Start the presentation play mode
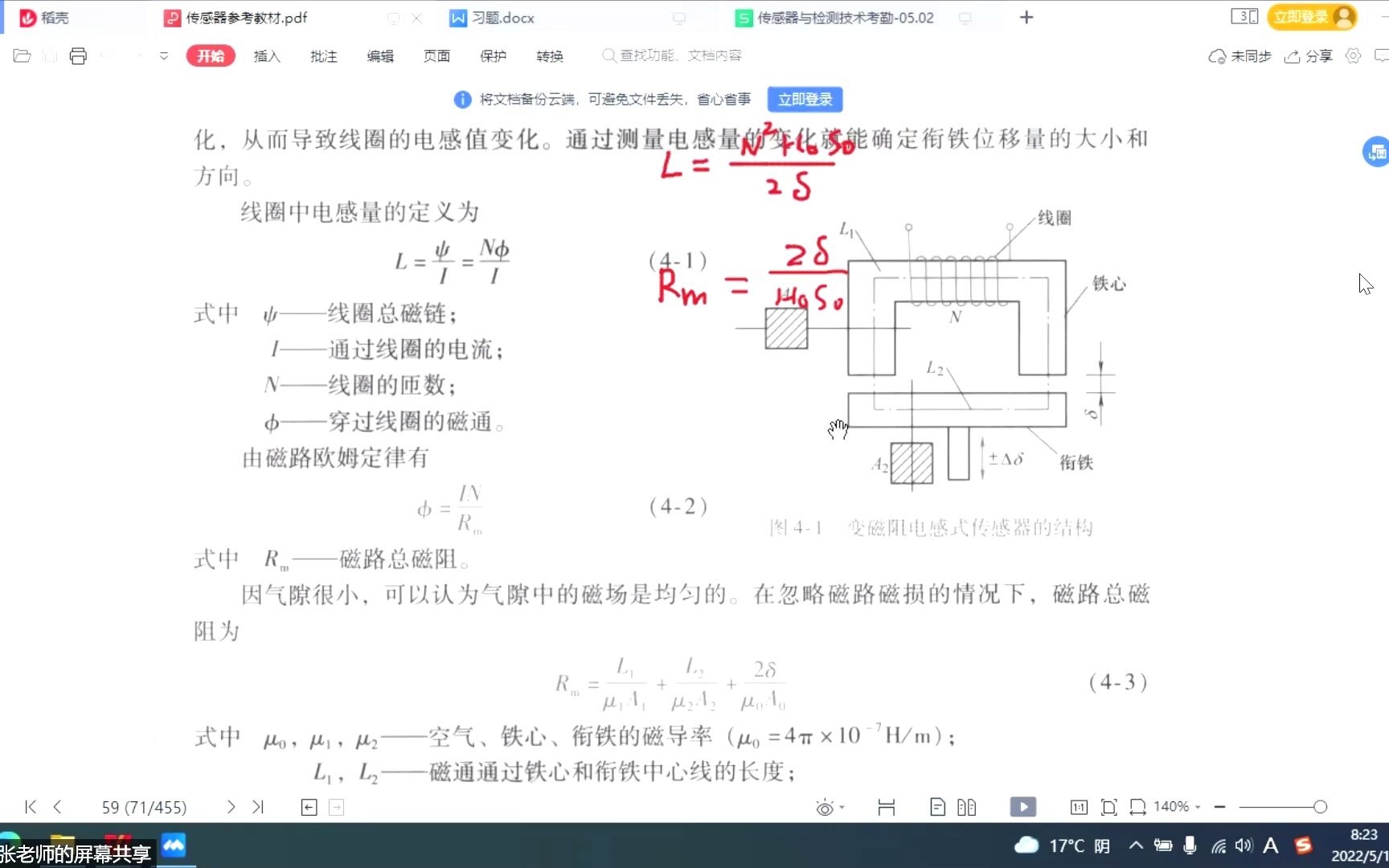 [x=1022, y=807]
